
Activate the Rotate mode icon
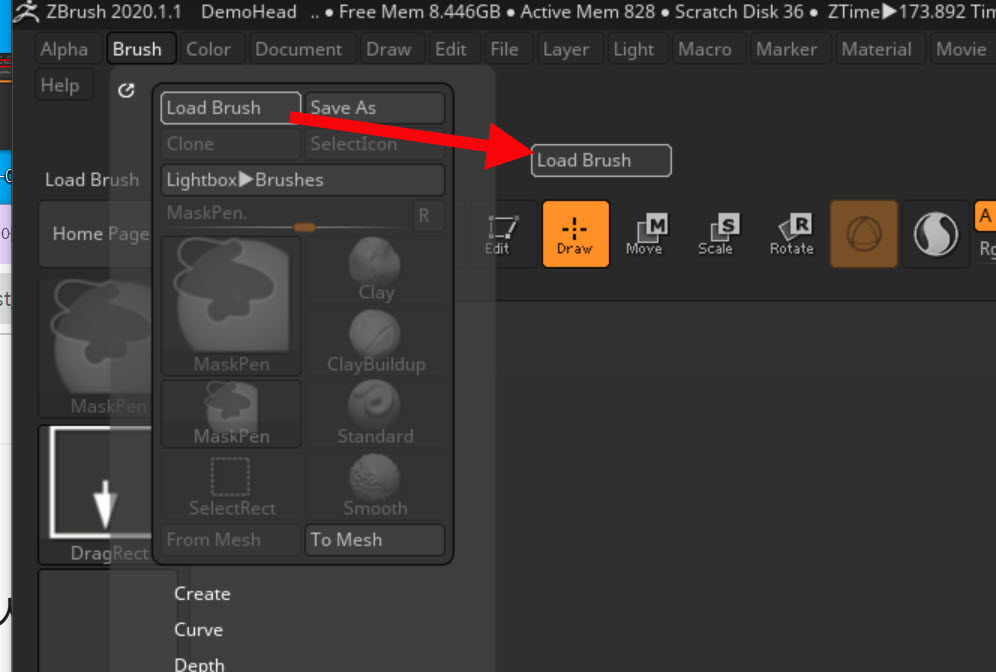[791, 234]
